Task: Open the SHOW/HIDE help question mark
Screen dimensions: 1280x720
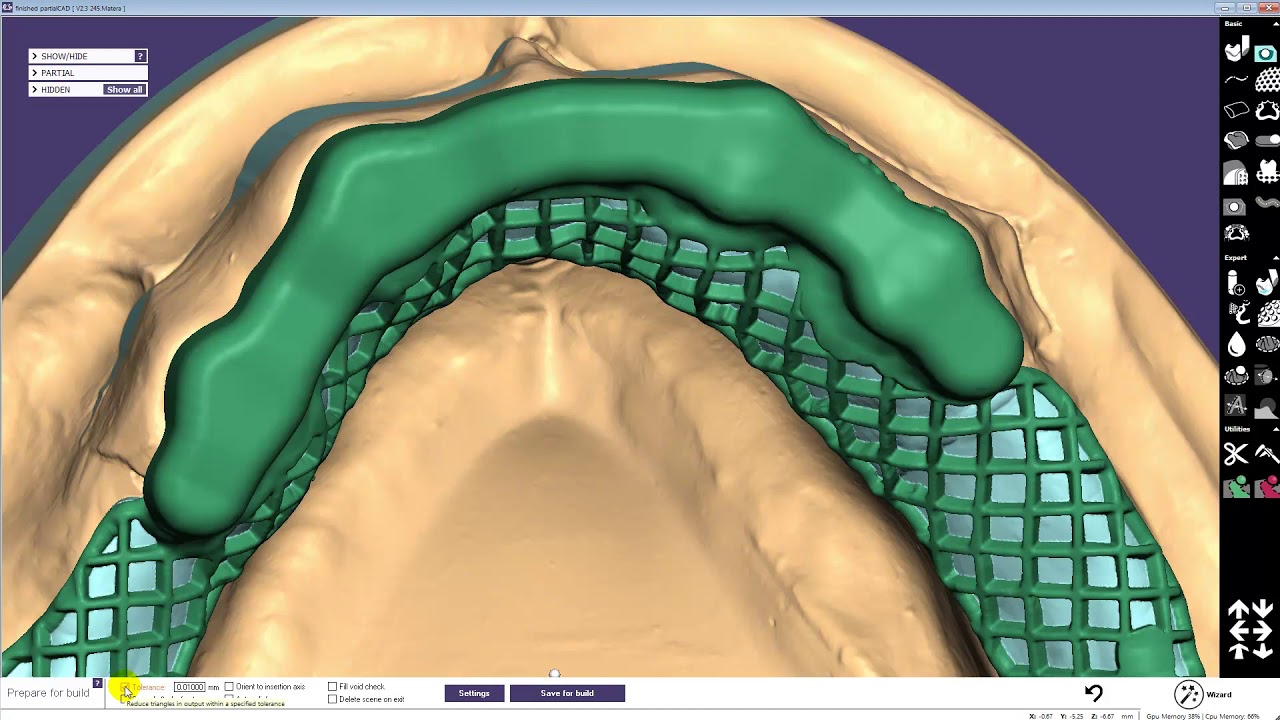Action: click(140, 56)
